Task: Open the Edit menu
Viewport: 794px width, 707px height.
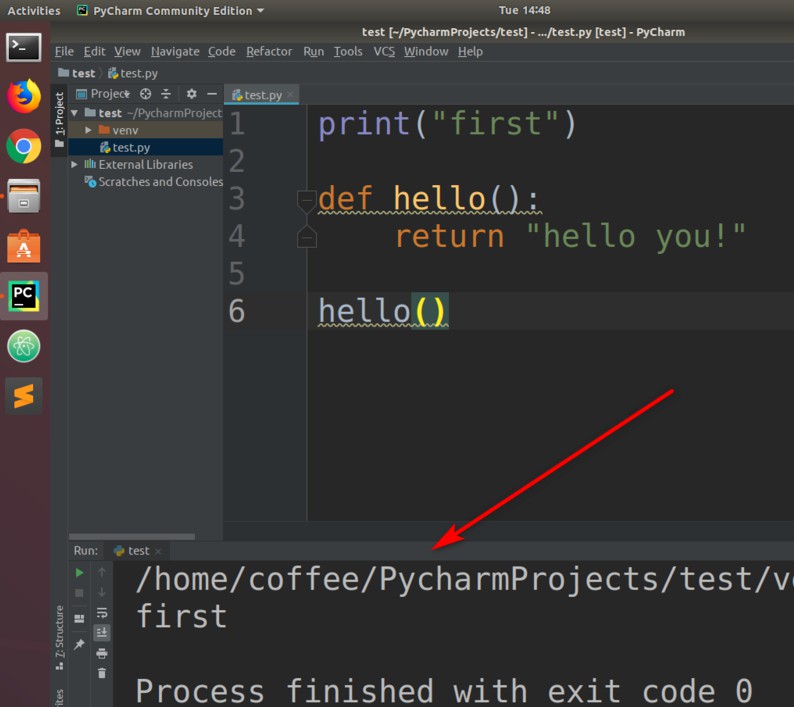Action: point(95,52)
